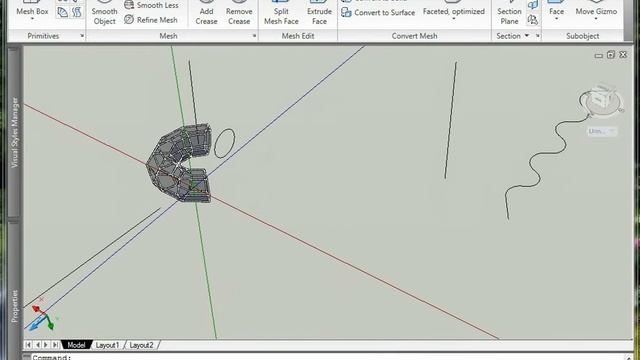The width and height of the screenshot is (640, 360).
Task: Select the Smooth Less icon
Action: click(129, 5)
